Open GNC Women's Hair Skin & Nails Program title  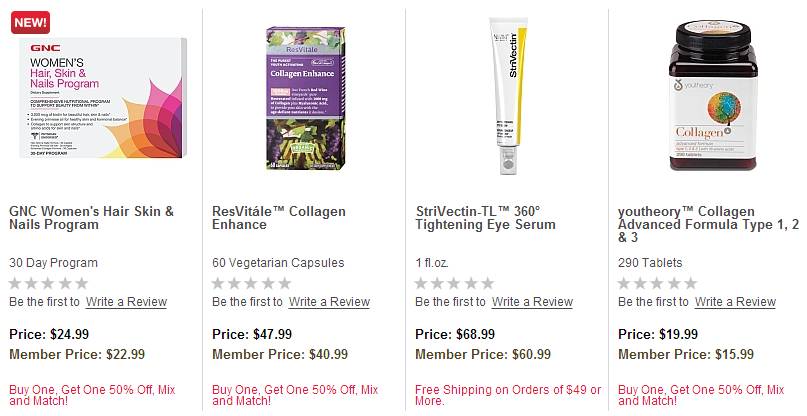(x=92, y=218)
